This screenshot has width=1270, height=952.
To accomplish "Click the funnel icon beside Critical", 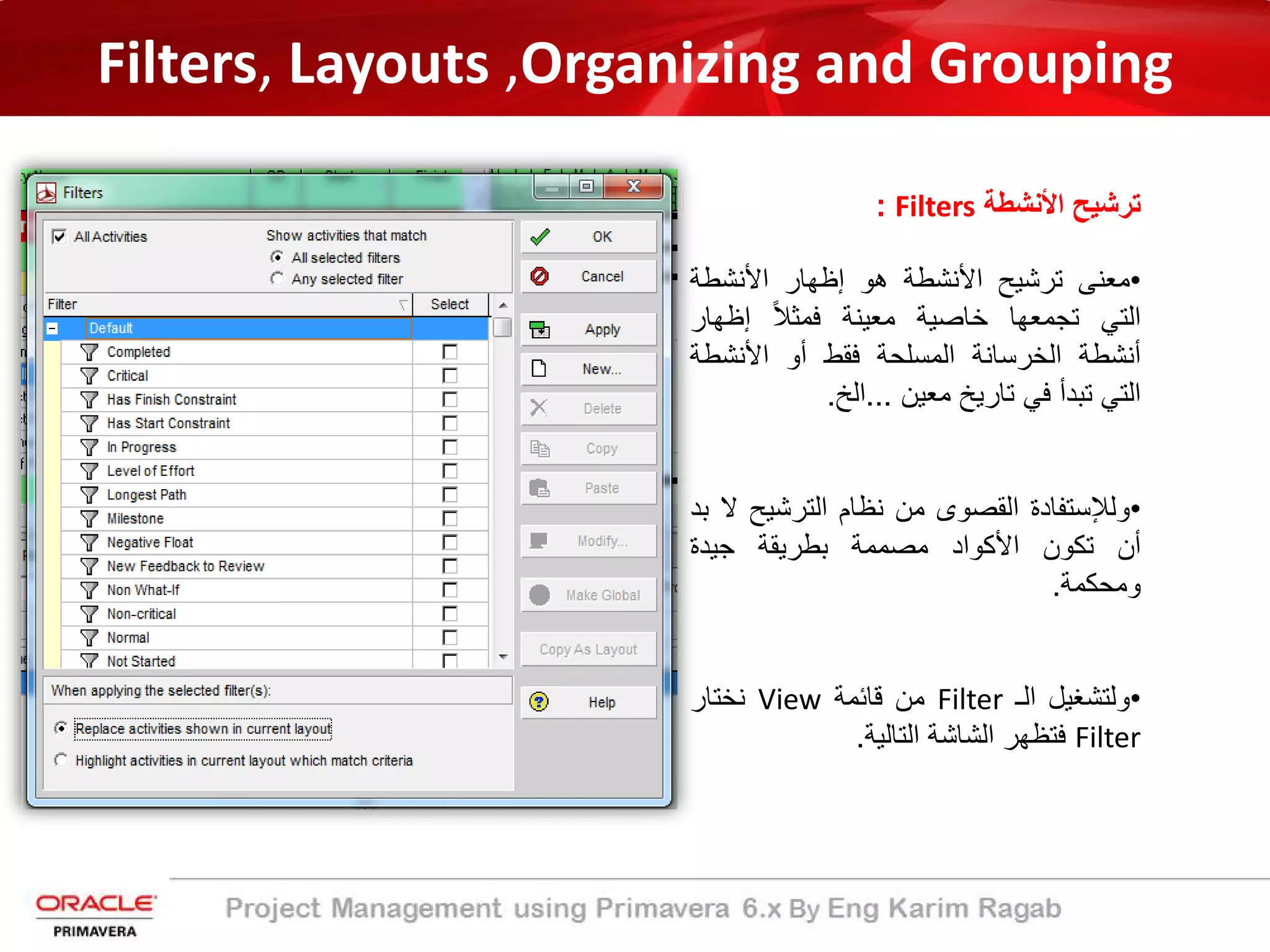I will pyautogui.click(x=89, y=376).
